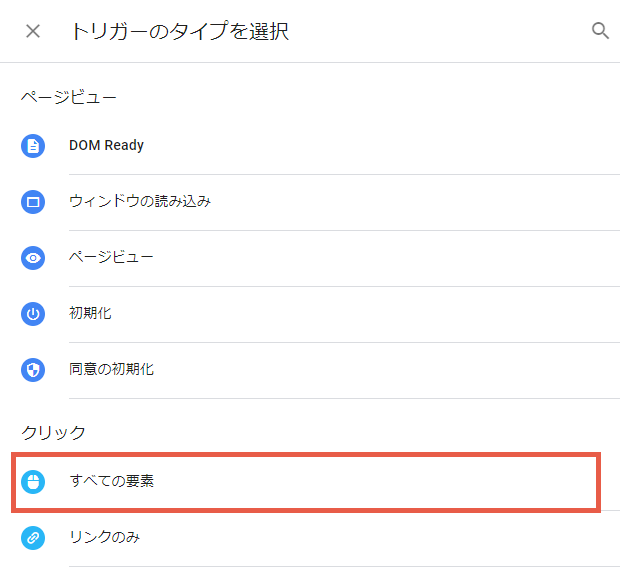
Task: Click the 初期化 power icon
Action: click(33, 314)
